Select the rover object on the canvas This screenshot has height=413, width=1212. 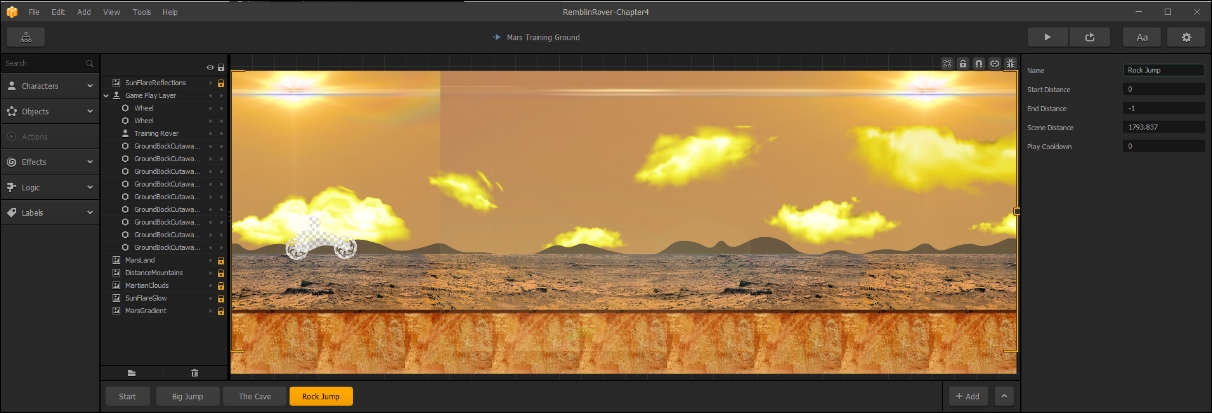point(321,239)
